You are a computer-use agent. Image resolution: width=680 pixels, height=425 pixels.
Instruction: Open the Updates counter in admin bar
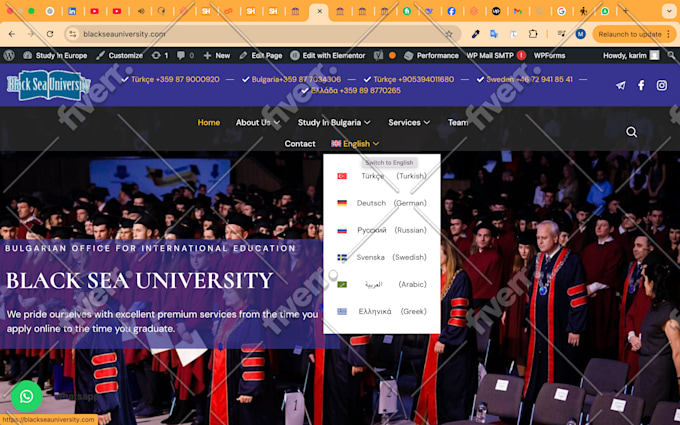160,56
